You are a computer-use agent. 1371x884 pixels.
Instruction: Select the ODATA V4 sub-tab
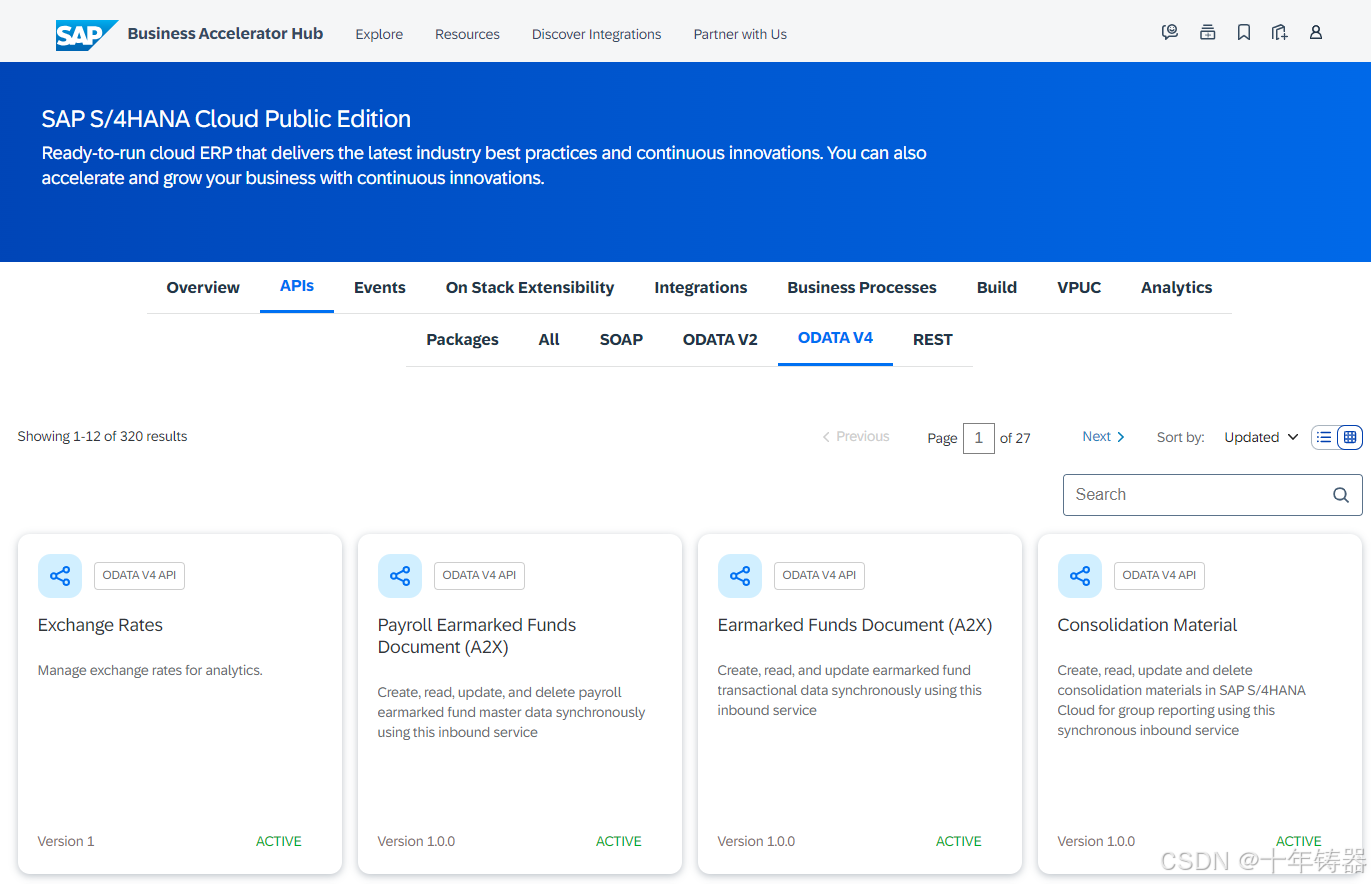[x=835, y=338]
